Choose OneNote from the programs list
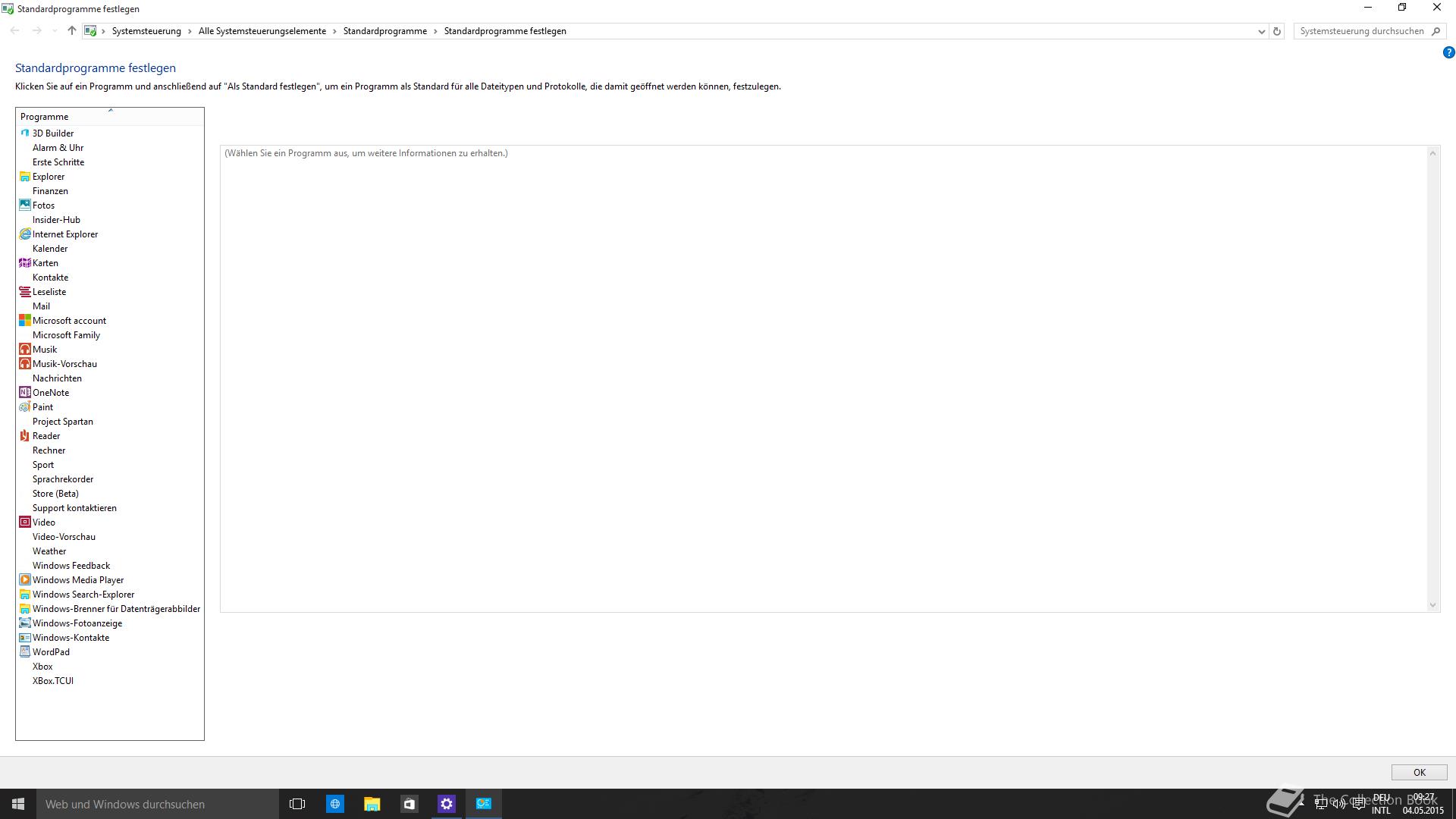 [x=50, y=393]
